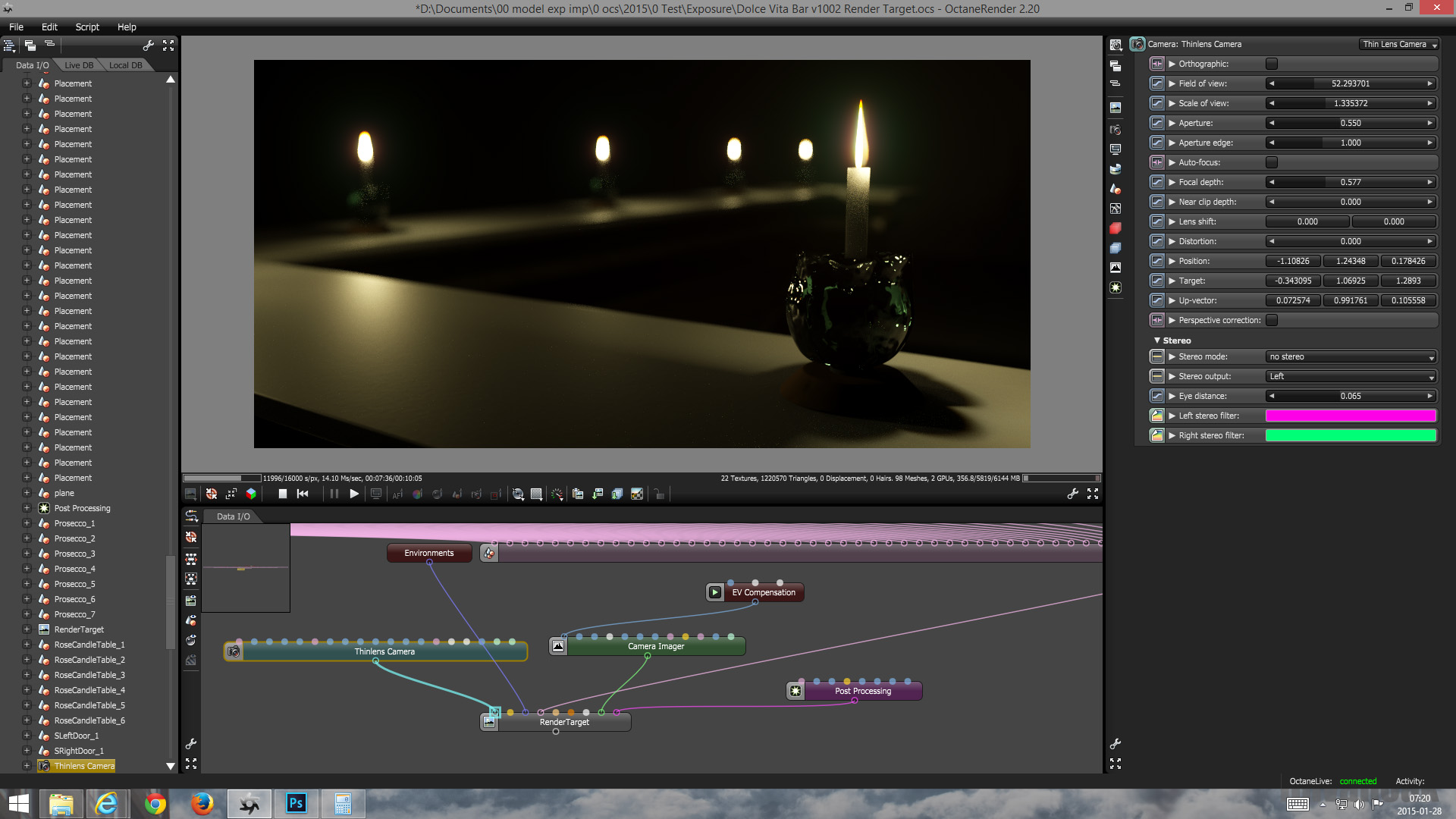The width and height of the screenshot is (1456, 819).
Task: Open the Script menu
Action: click(87, 27)
